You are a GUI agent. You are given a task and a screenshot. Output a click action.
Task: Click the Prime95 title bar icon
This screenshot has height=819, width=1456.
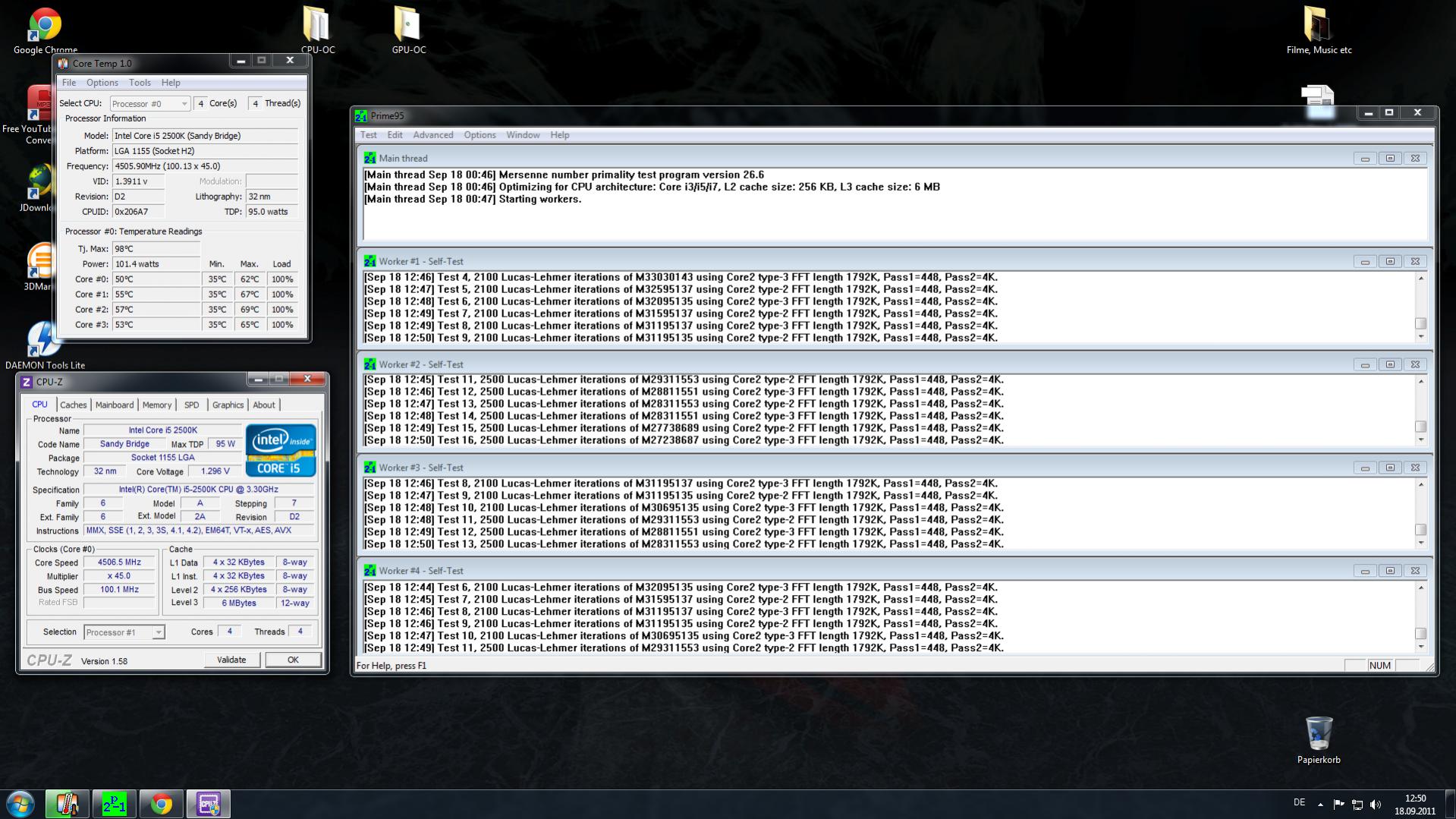(x=361, y=116)
